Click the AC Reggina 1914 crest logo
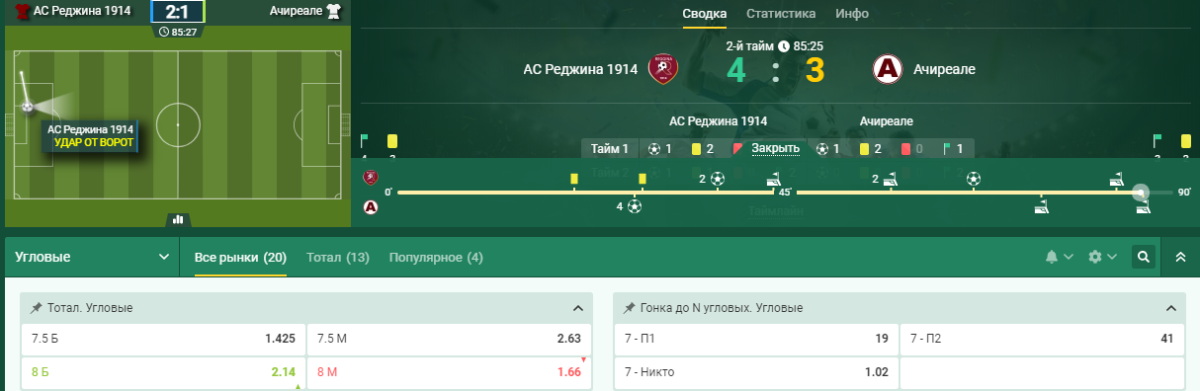Screen dimensions: 1200x391 pyautogui.click(x=662, y=69)
